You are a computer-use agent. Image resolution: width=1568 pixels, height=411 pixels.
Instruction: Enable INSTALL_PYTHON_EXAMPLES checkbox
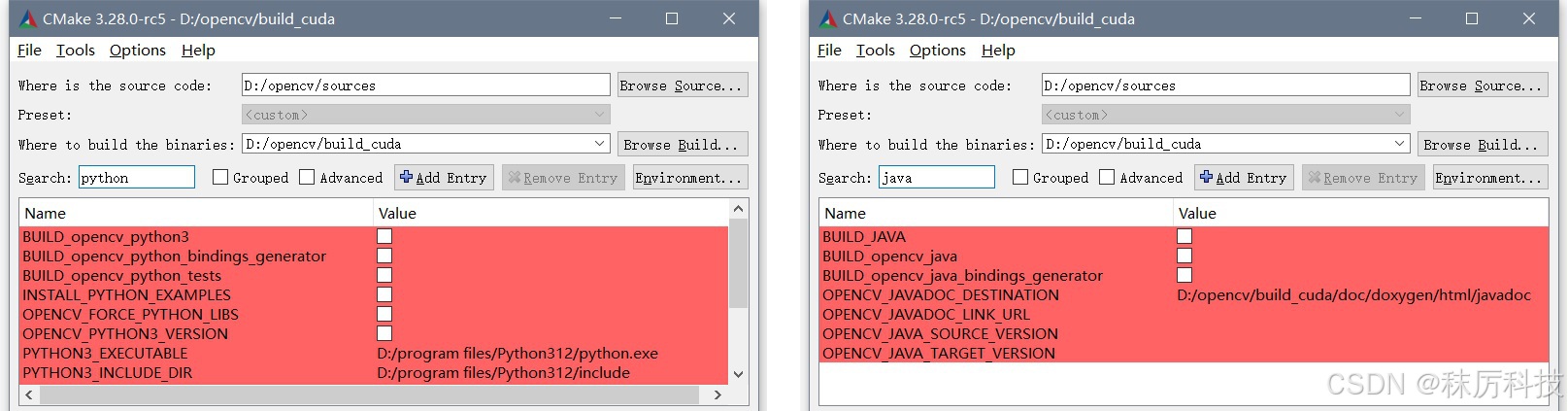384,294
